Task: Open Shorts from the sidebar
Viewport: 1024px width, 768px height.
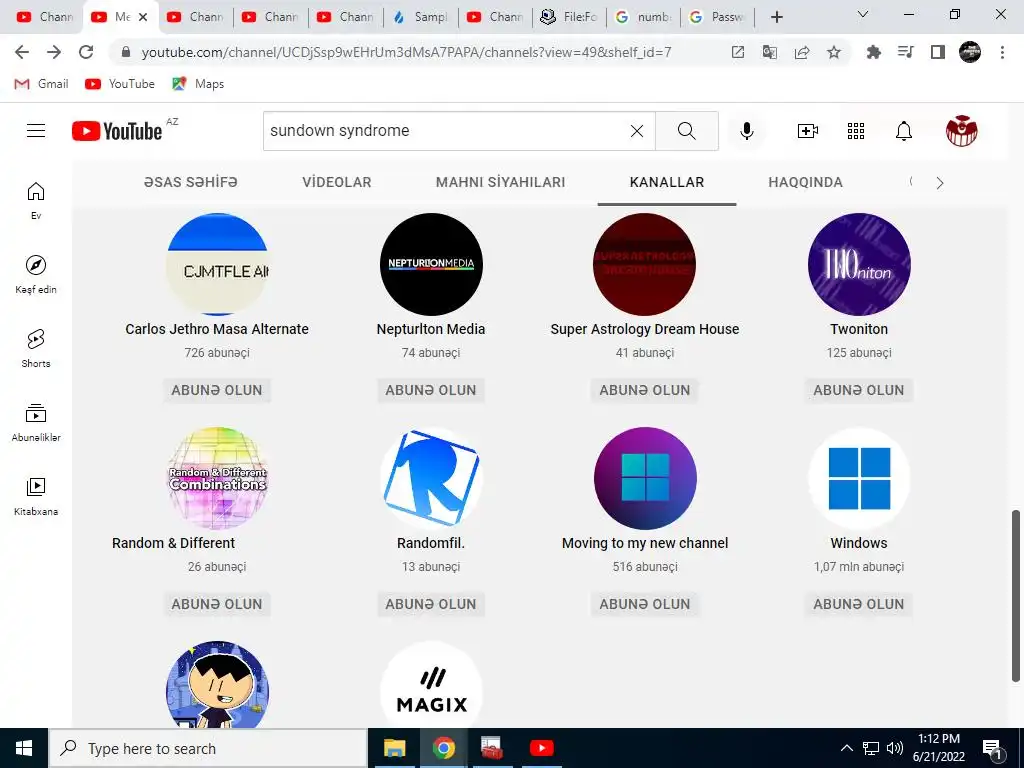Action: tap(36, 349)
